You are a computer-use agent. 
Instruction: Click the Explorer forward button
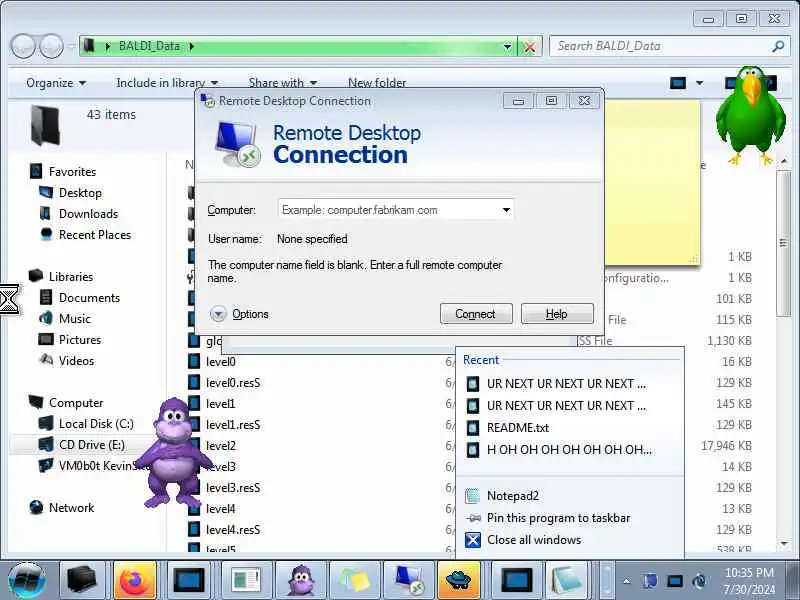[x=51, y=46]
